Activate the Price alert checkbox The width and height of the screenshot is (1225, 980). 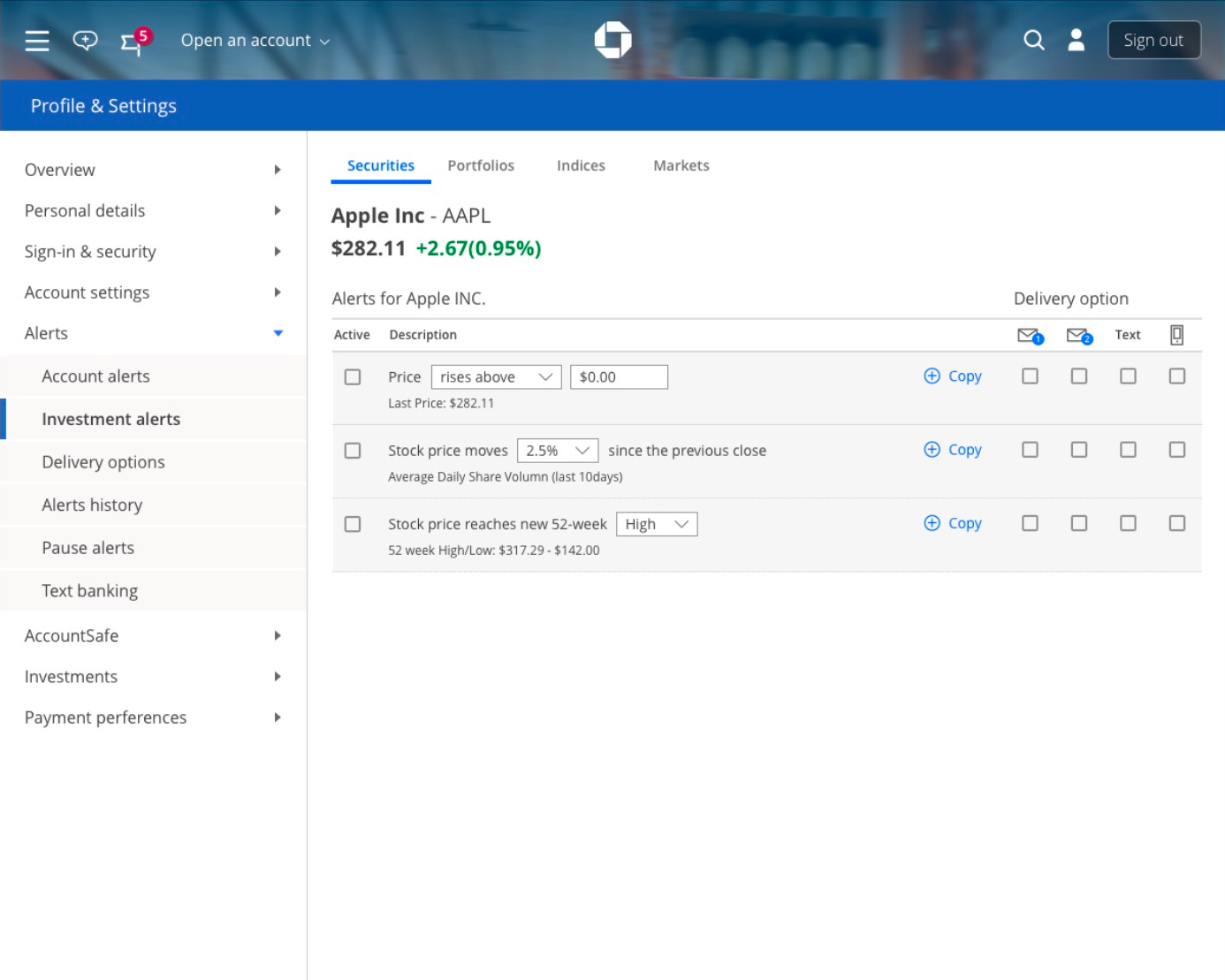(353, 377)
